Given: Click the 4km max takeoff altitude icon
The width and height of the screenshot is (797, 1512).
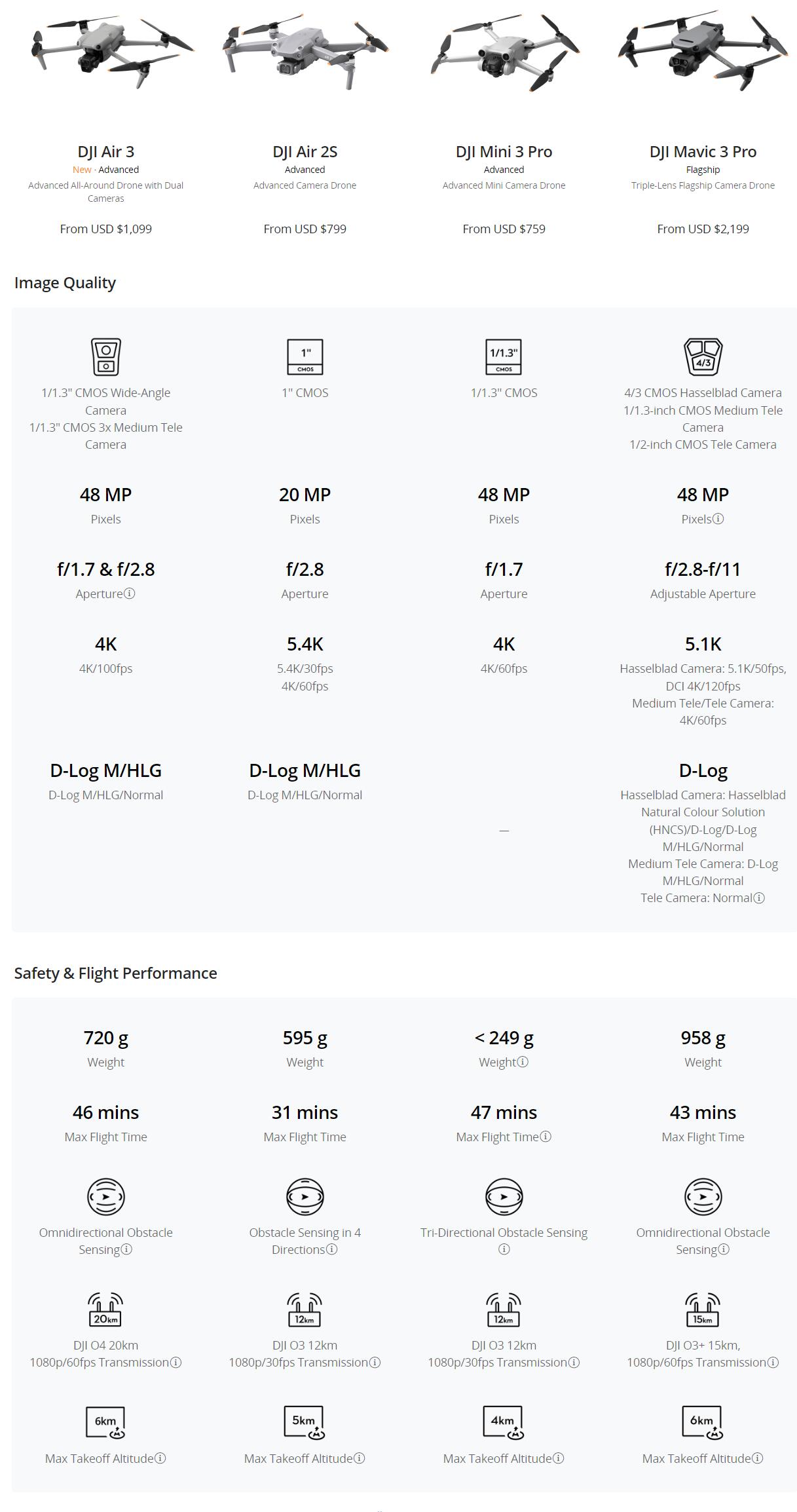Looking at the screenshot, I should pyautogui.click(x=504, y=1422).
